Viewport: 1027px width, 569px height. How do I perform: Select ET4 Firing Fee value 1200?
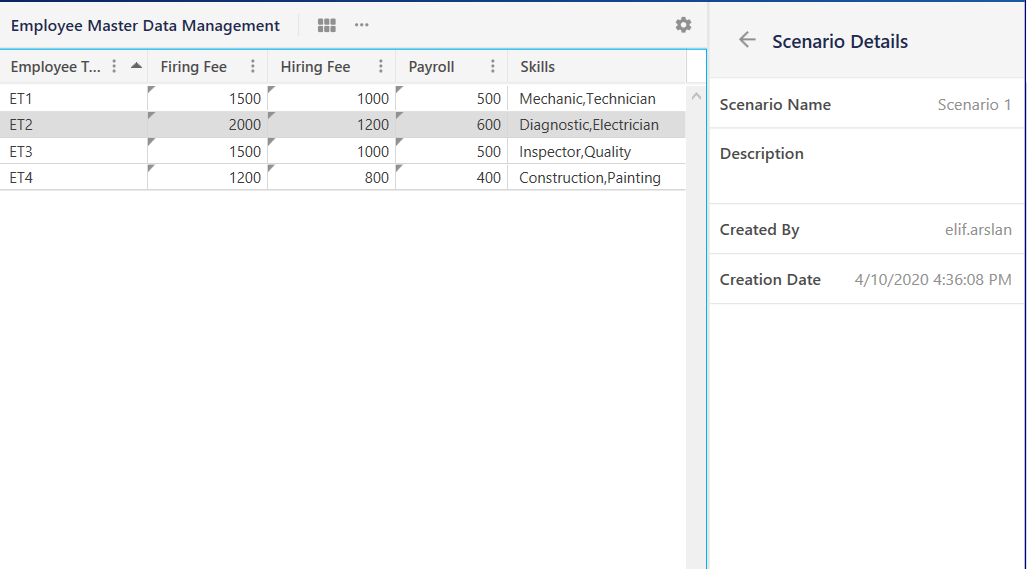click(208, 177)
